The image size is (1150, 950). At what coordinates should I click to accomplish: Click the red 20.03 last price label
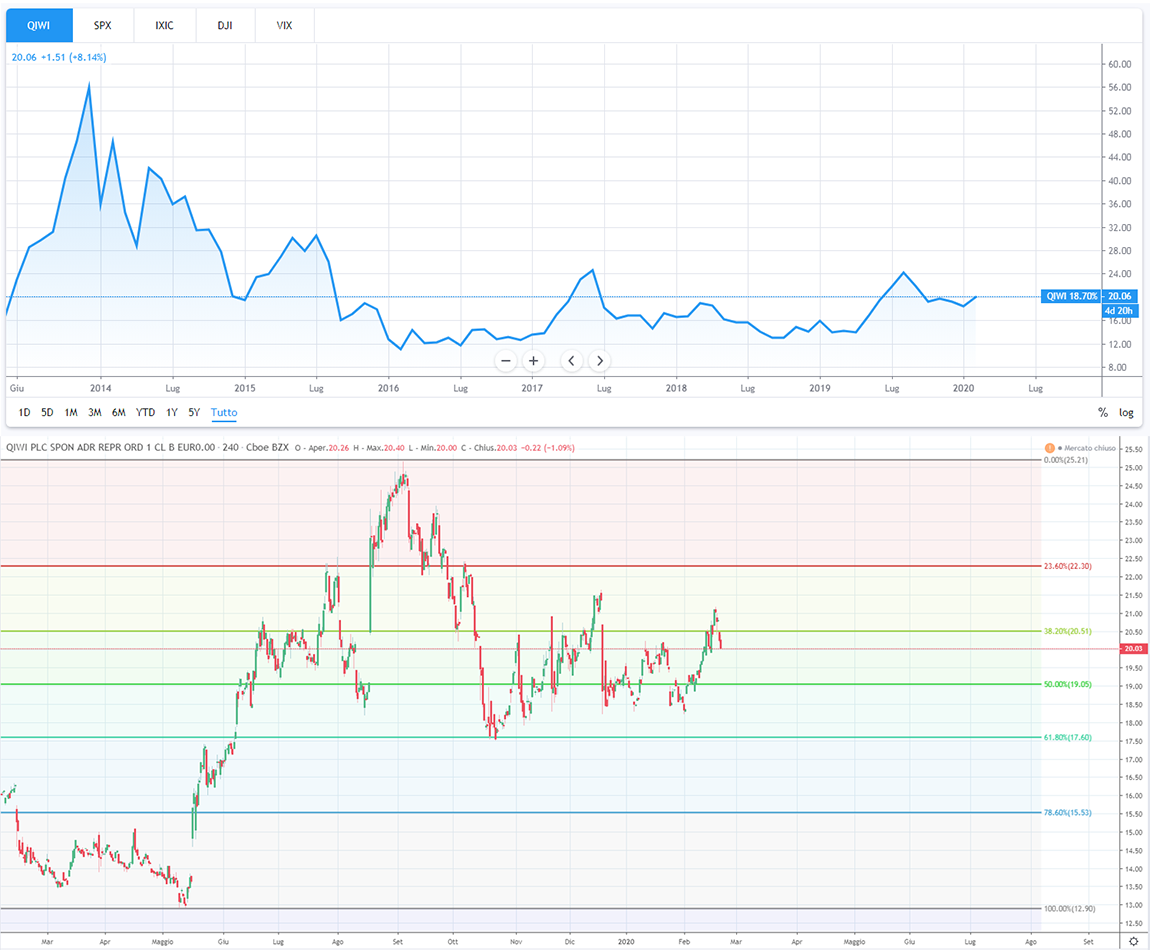(x=1133, y=648)
